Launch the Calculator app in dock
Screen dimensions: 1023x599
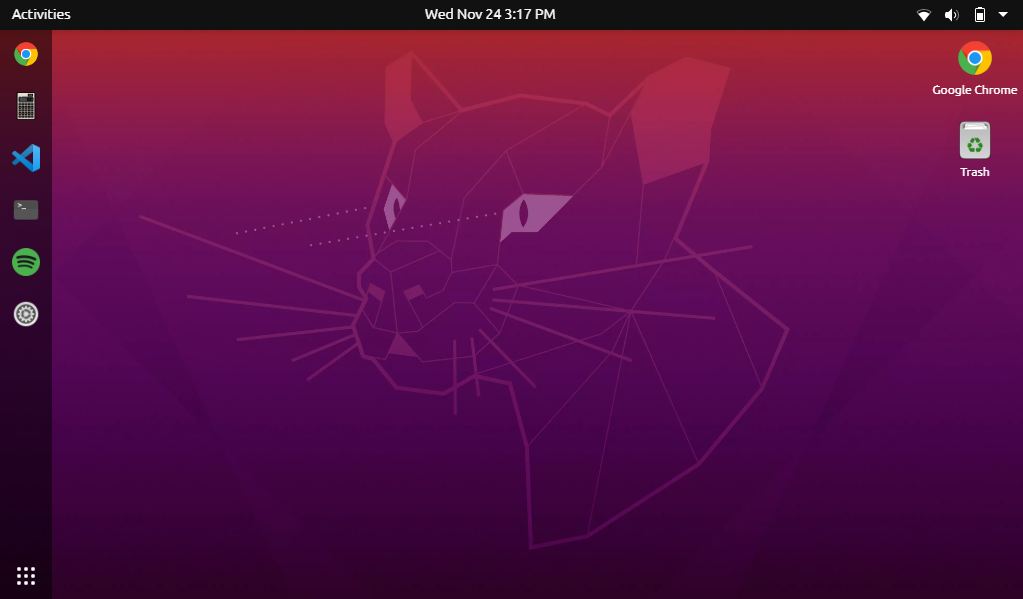pyautogui.click(x=26, y=106)
